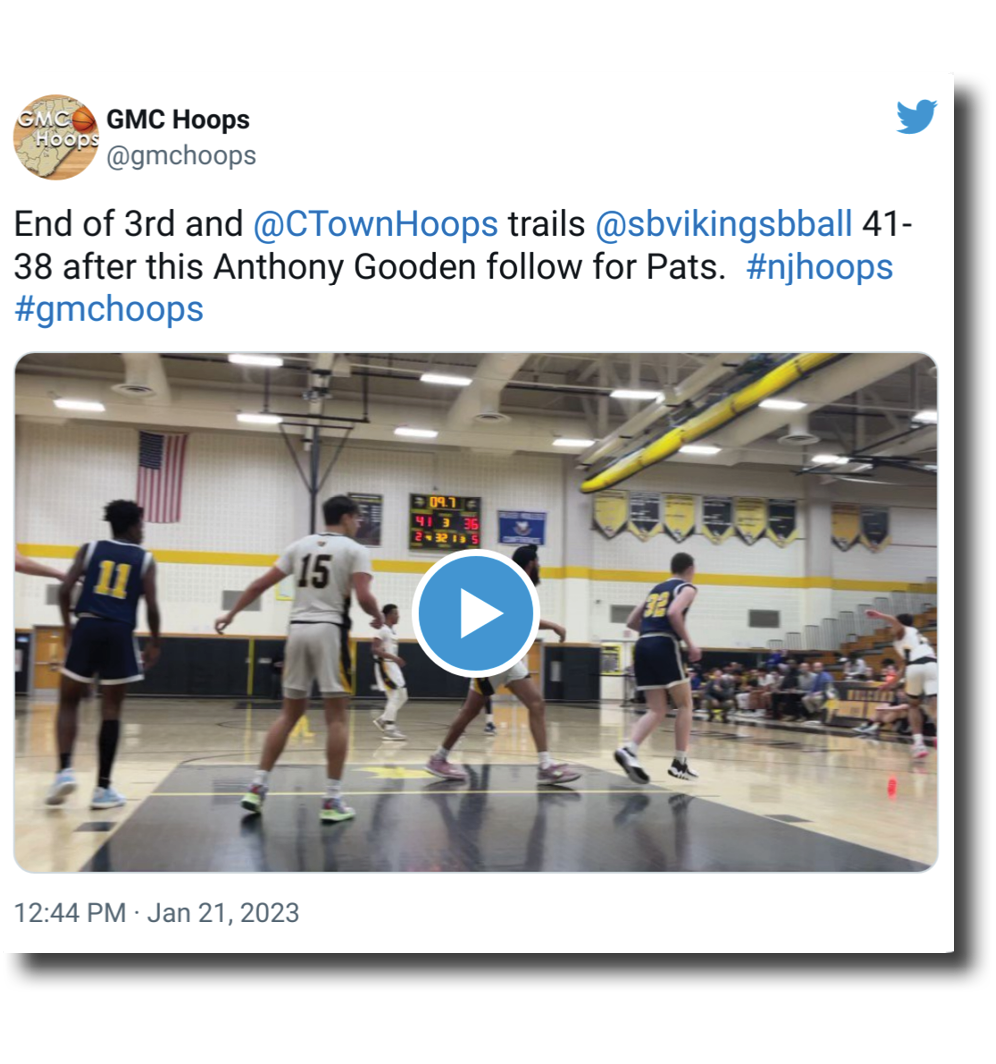This screenshot has height=1064, width=996.
Task: Click the #njhoops hashtag
Action: 819,267
